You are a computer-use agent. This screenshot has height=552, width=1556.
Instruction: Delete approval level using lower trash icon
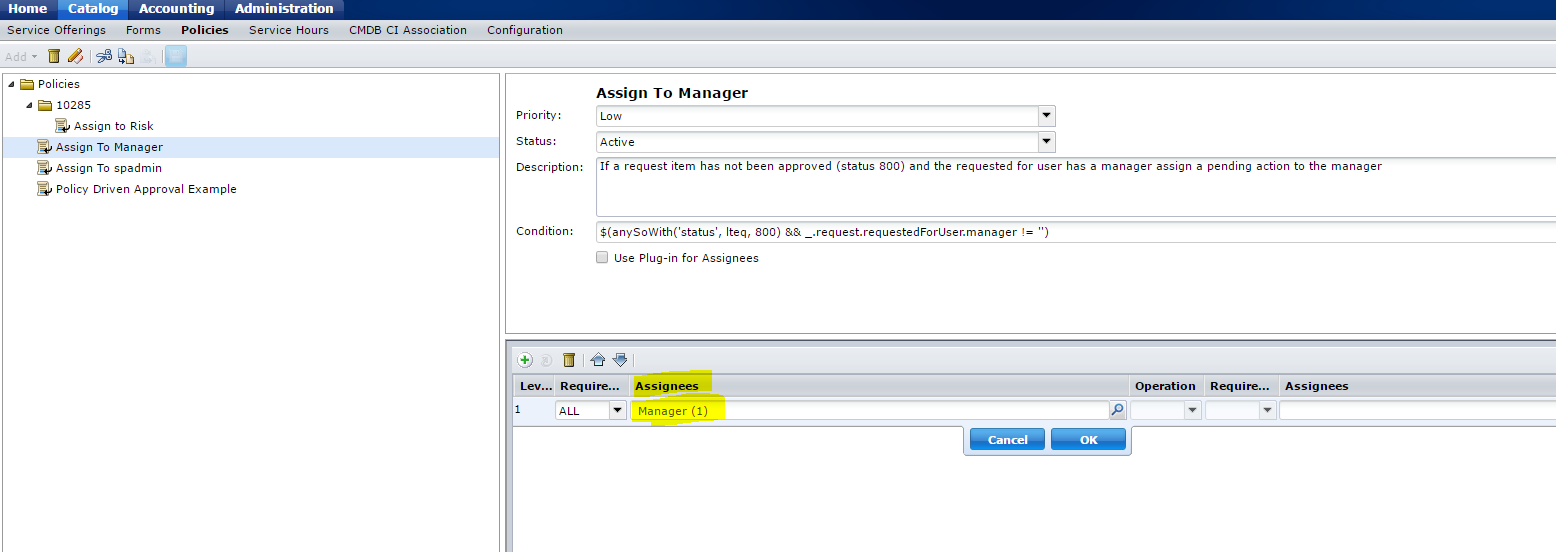coord(569,360)
